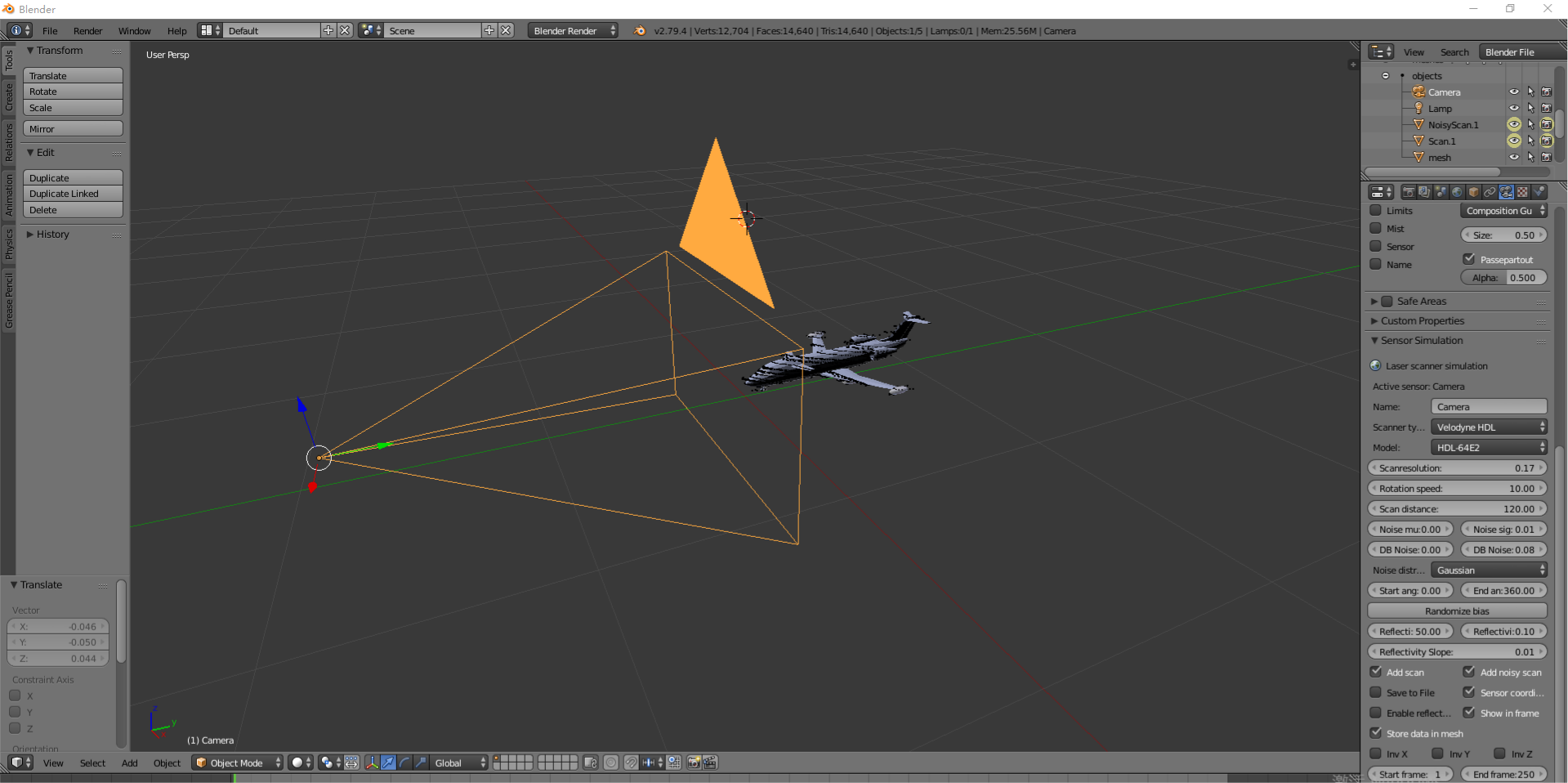Open the World properties tab
Image resolution: width=1568 pixels, height=783 pixels.
1457,192
